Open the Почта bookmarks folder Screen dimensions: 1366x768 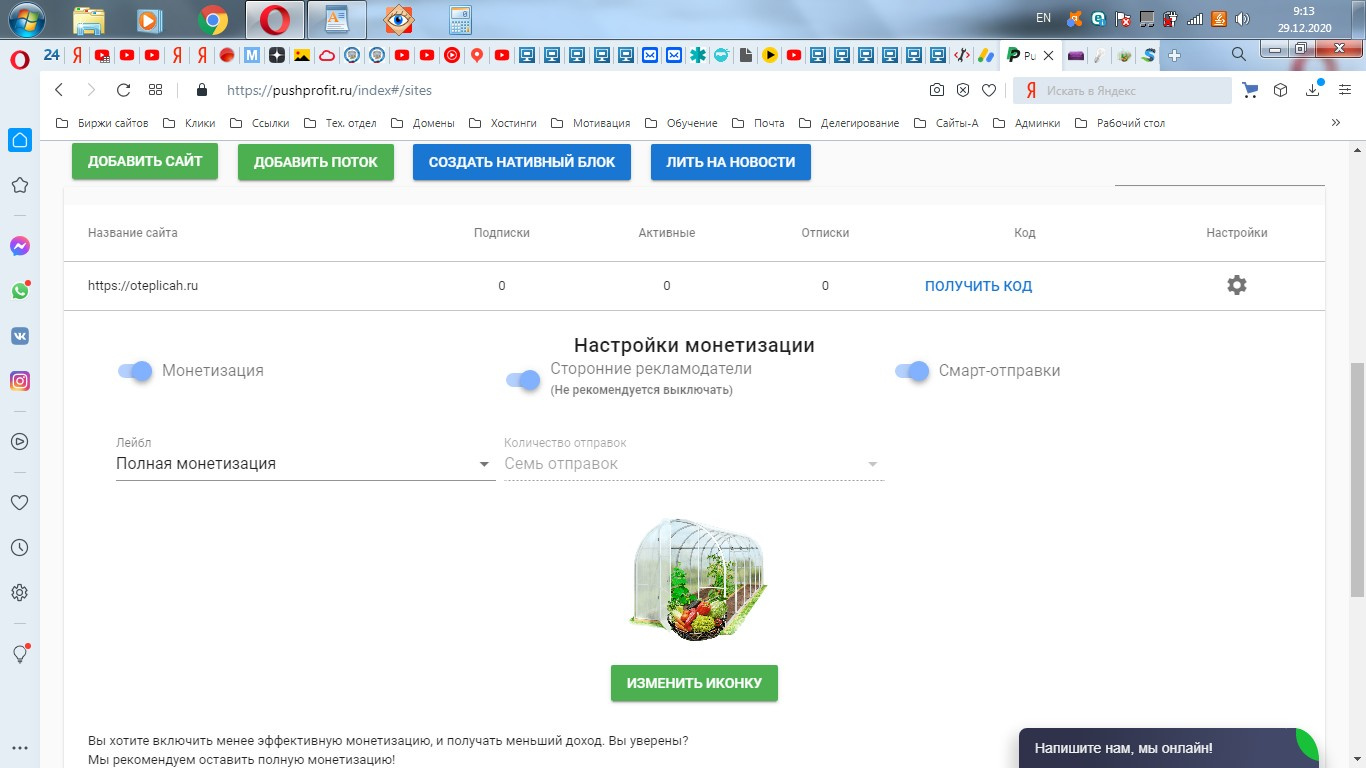coord(758,123)
